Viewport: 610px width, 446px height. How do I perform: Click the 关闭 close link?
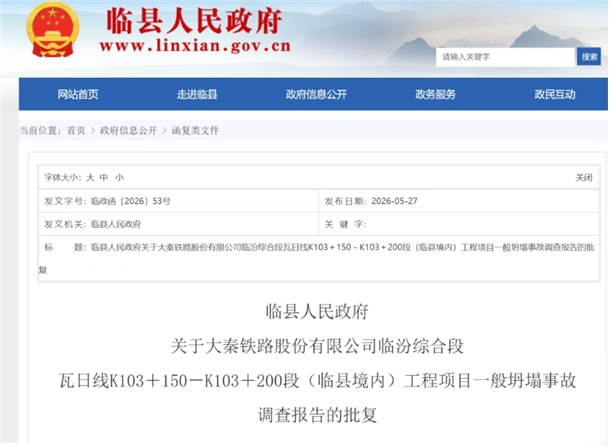tap(584, 177)
